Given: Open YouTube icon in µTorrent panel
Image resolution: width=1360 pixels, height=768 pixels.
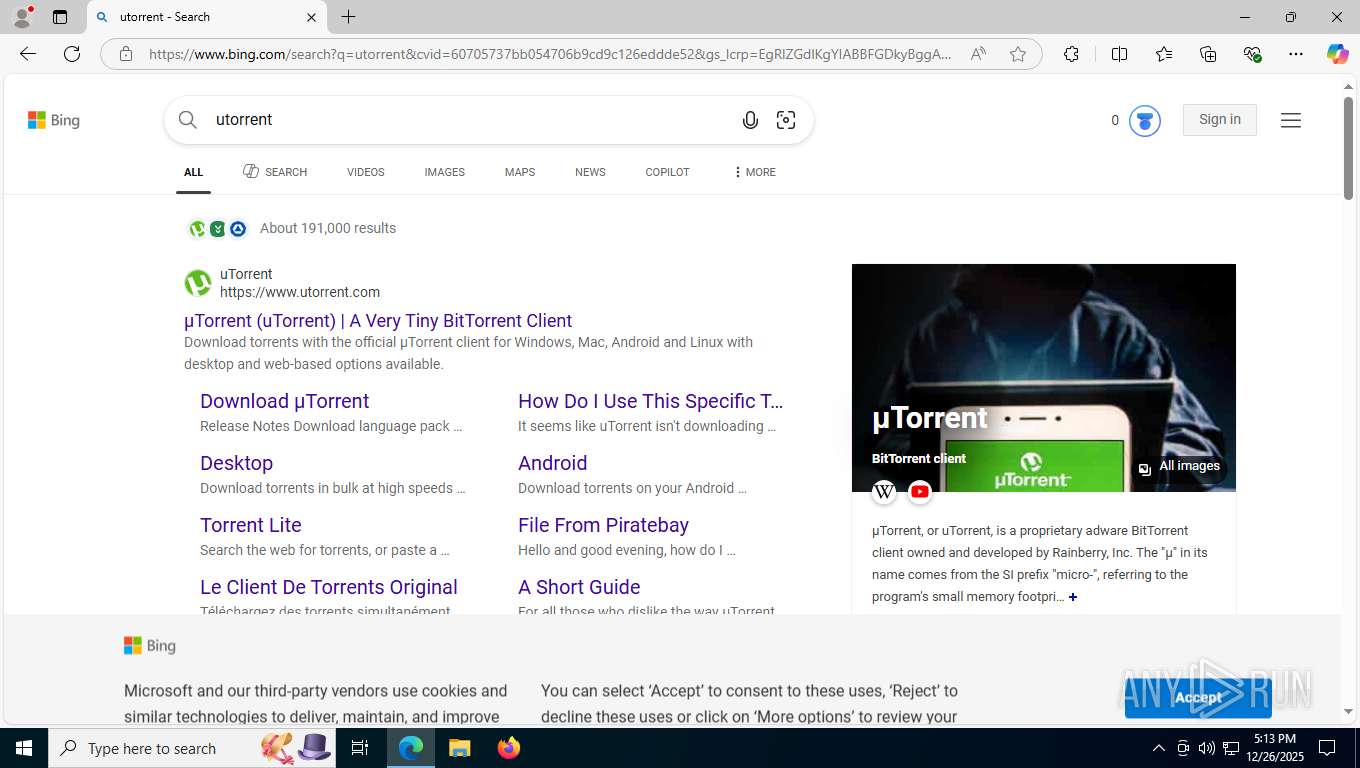Looking at the screenshot, I should coord(920,491).
